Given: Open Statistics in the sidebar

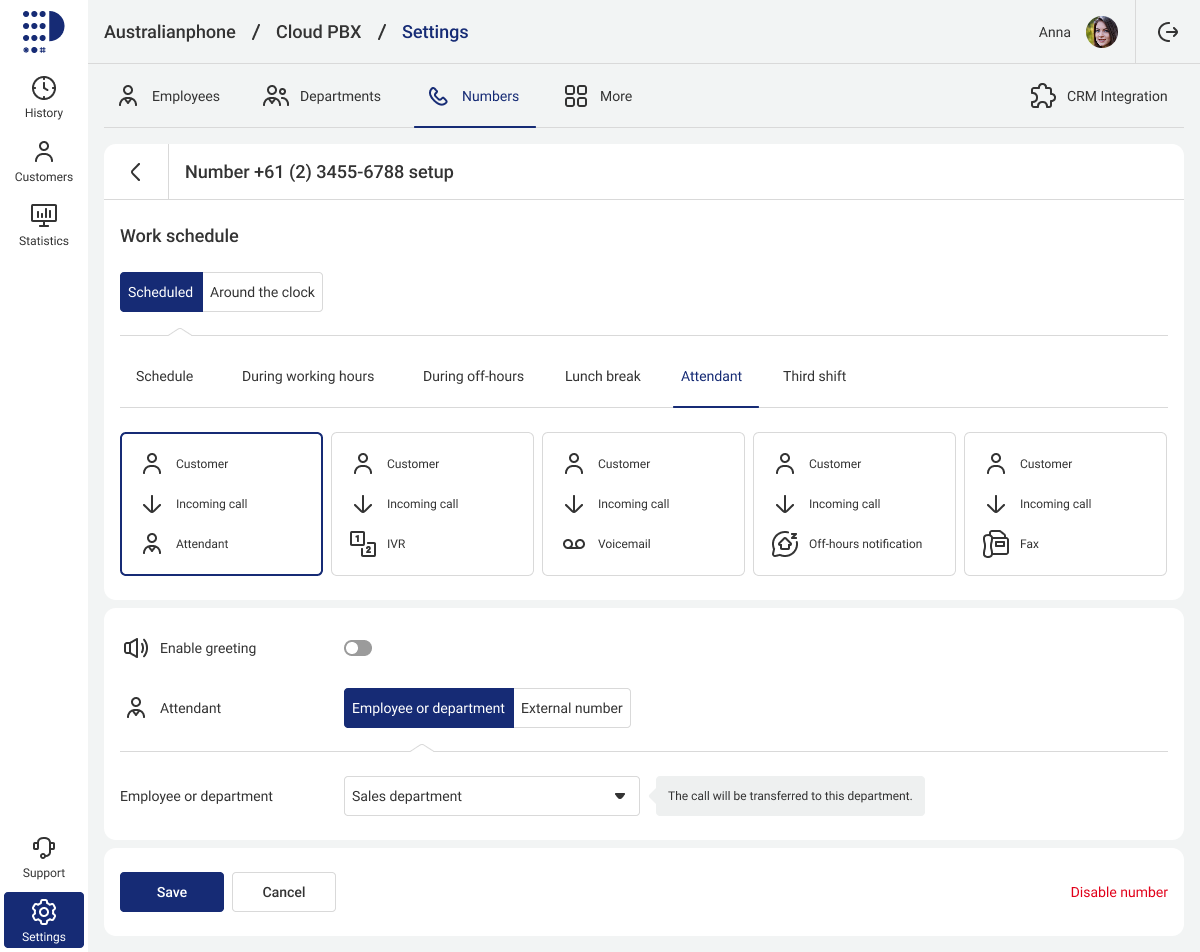Looking at the screenshot, I should pyautogui.click(x=44, y=225).
